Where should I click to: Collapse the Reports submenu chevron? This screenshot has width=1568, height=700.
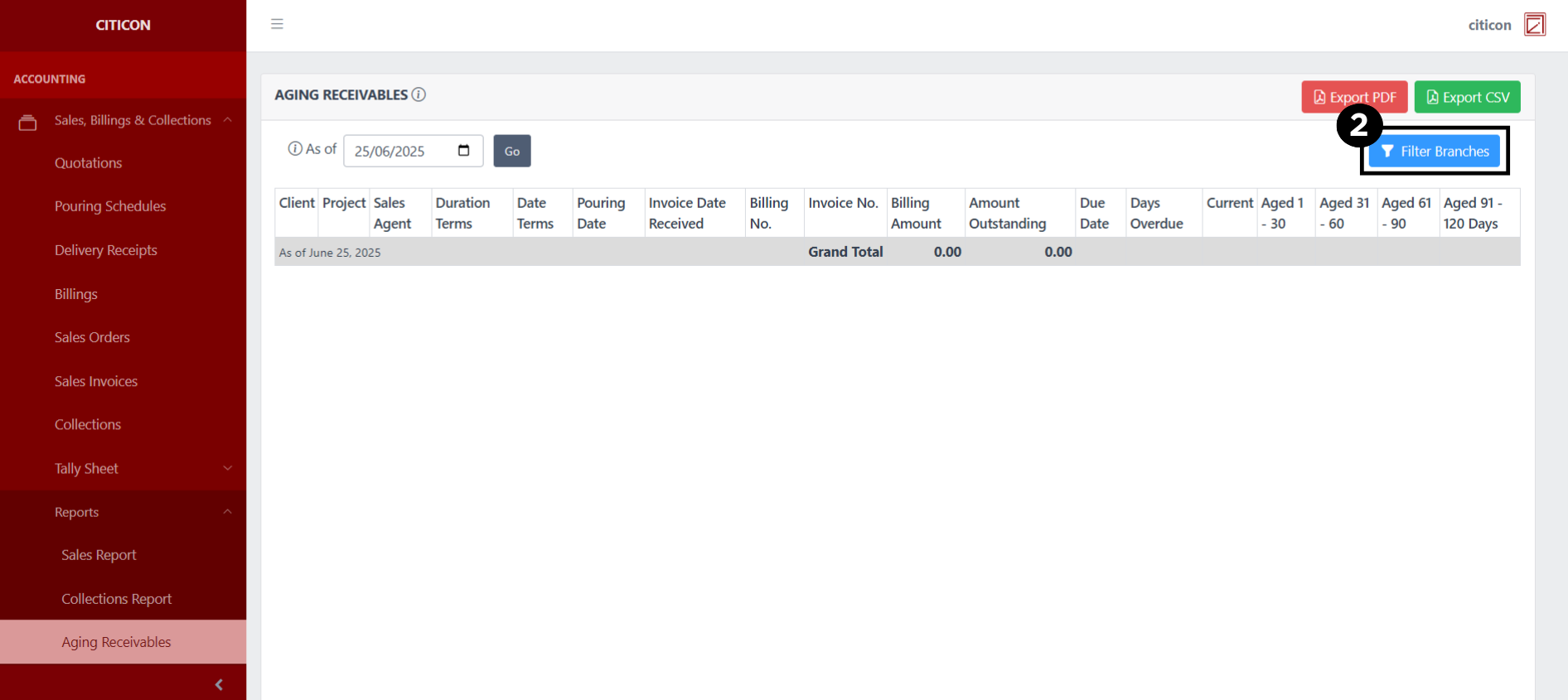(x=227, y=512)
